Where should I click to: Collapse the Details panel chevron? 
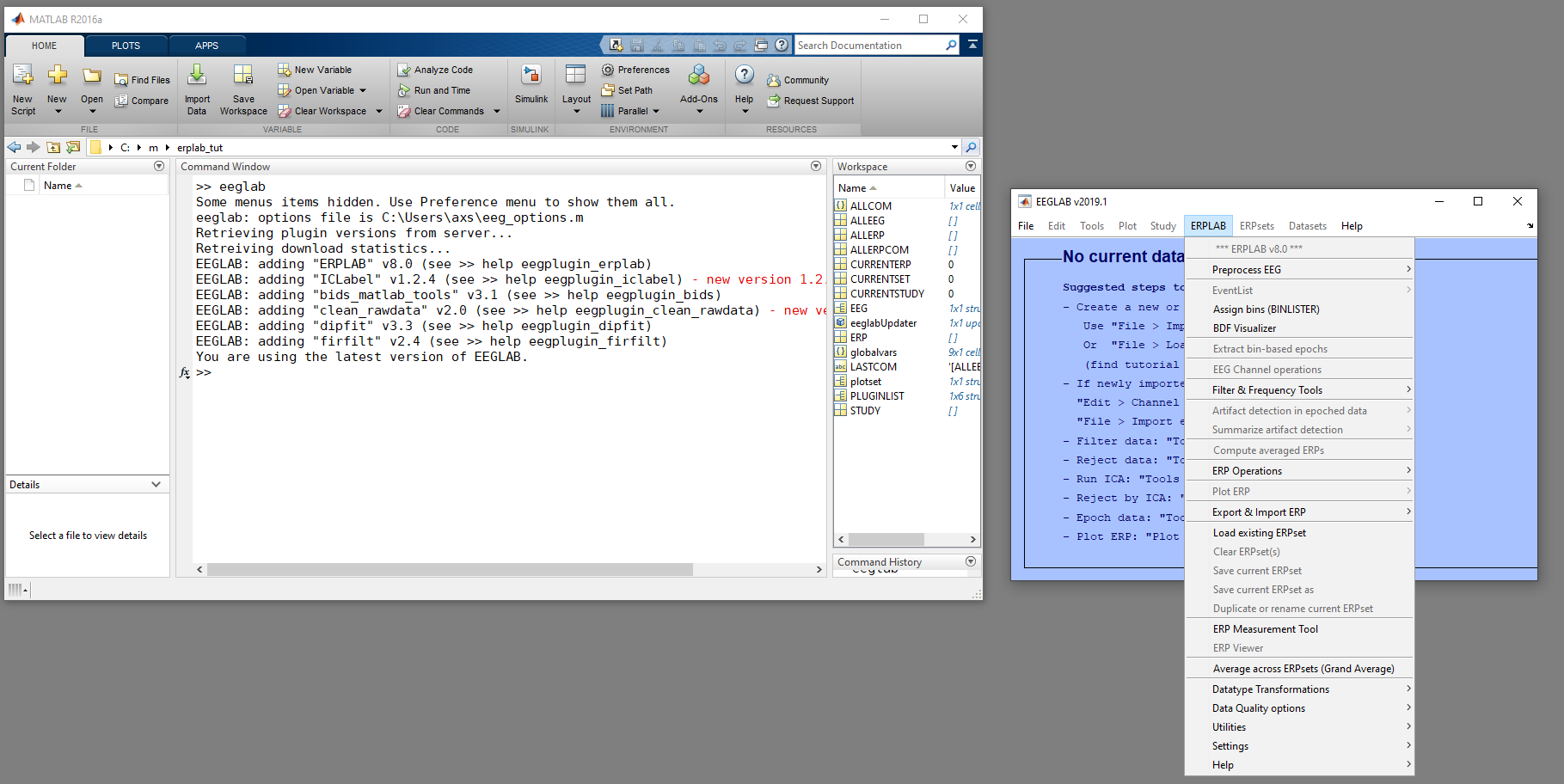tap(156, 484)
